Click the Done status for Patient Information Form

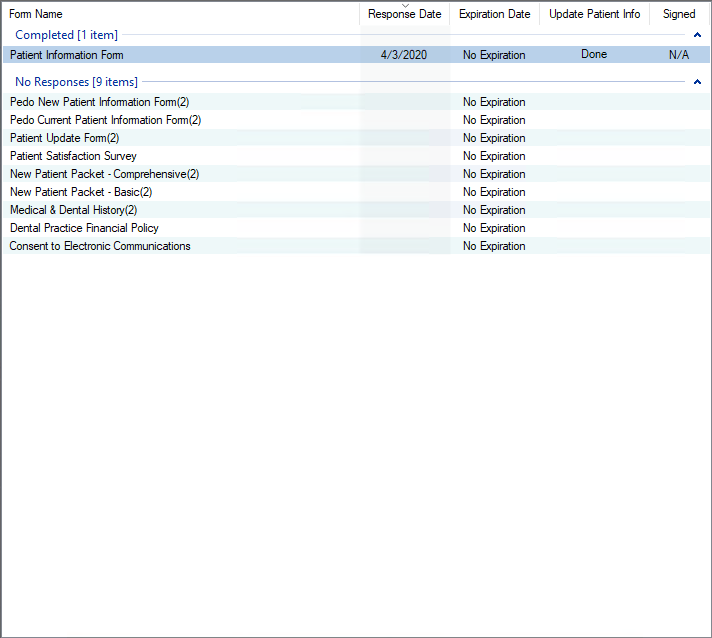tap(594, 55)
